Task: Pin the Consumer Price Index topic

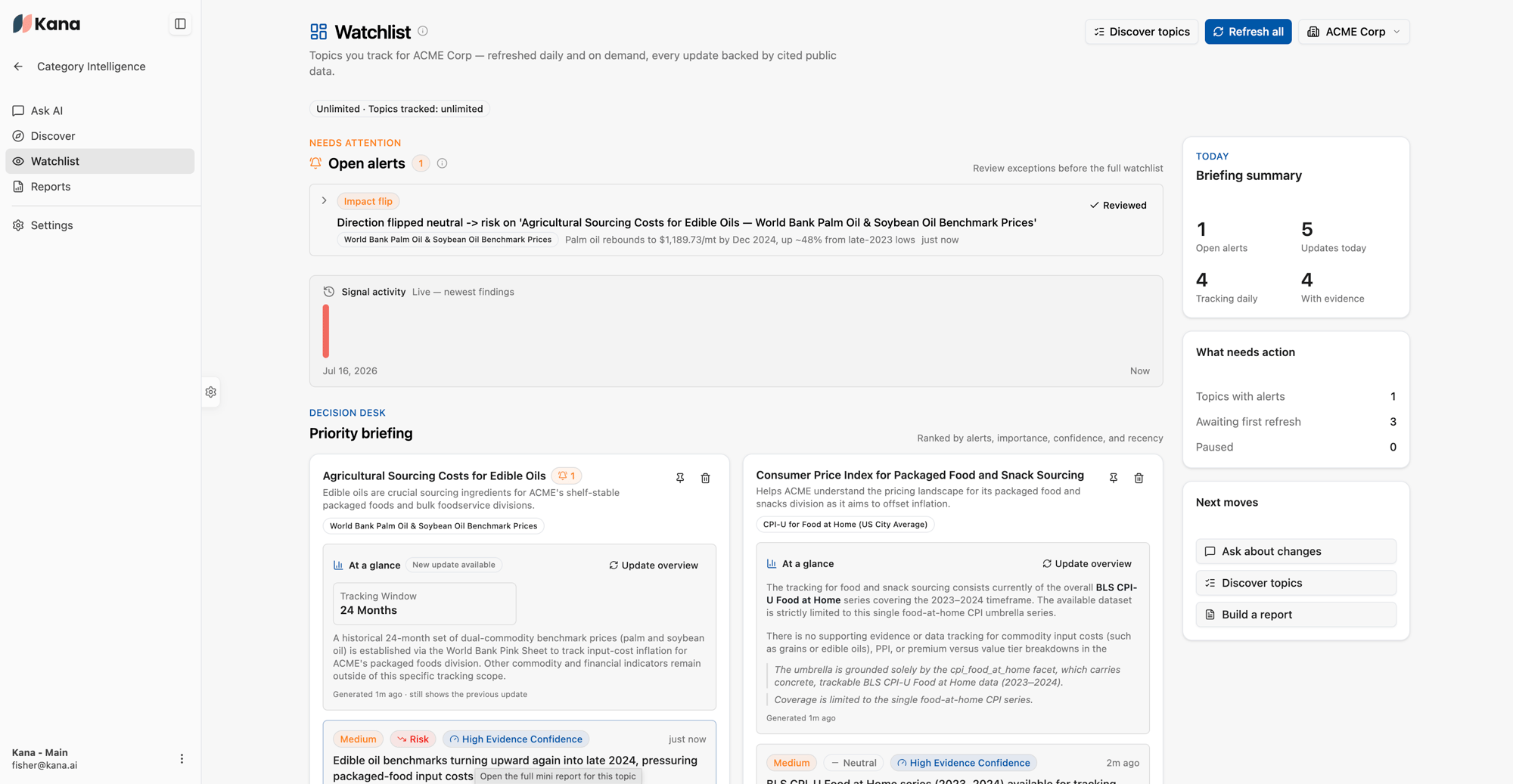Action: click(1114, 478)
